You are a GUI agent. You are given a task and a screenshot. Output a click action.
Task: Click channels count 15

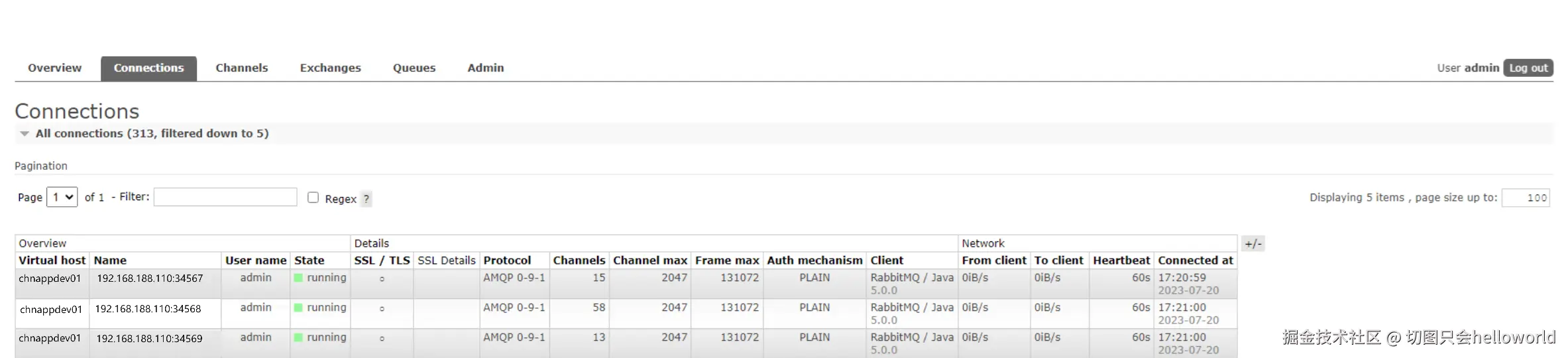(x=599, y=278)
